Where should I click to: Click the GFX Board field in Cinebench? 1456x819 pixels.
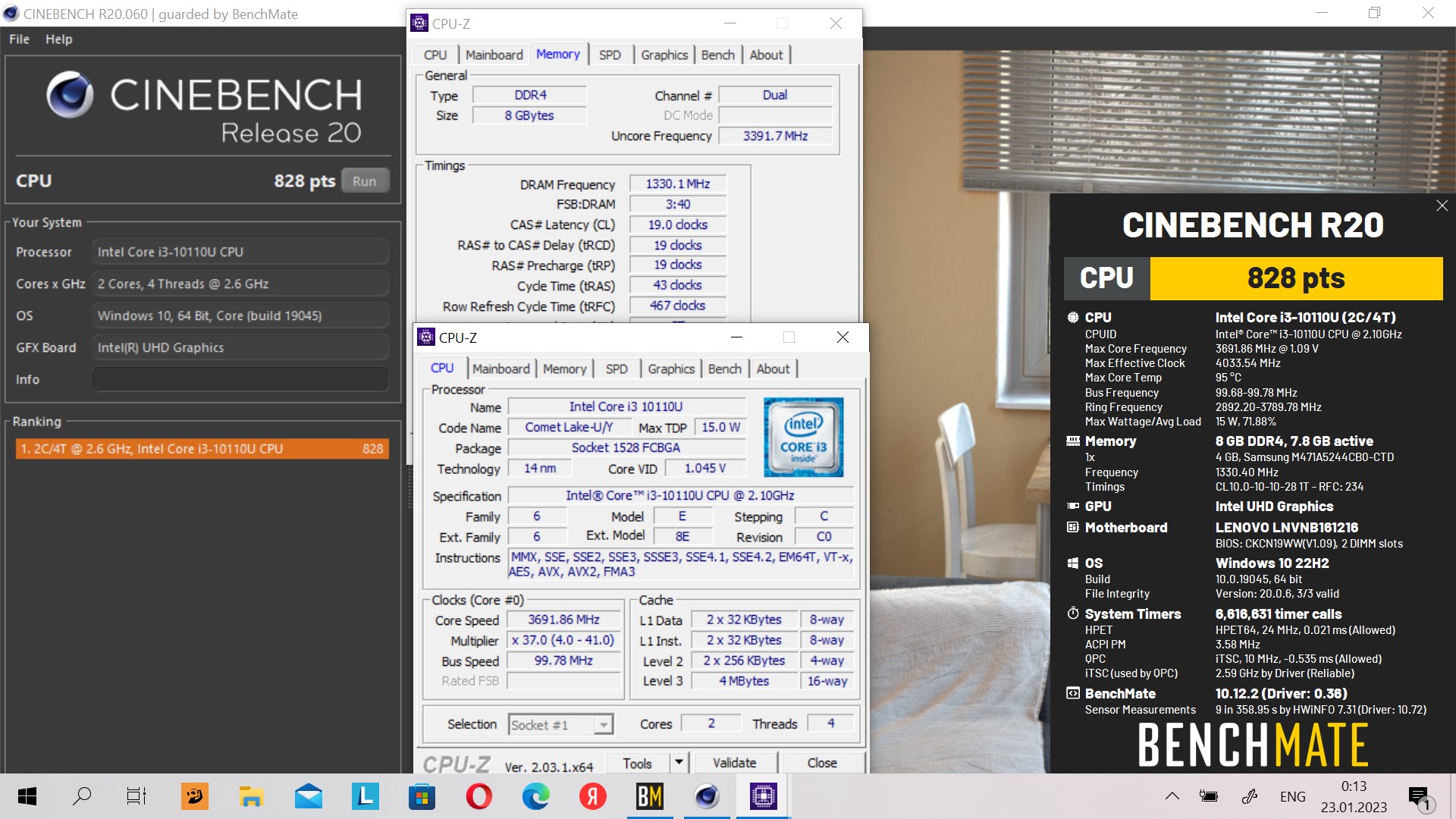click(240, 347)
